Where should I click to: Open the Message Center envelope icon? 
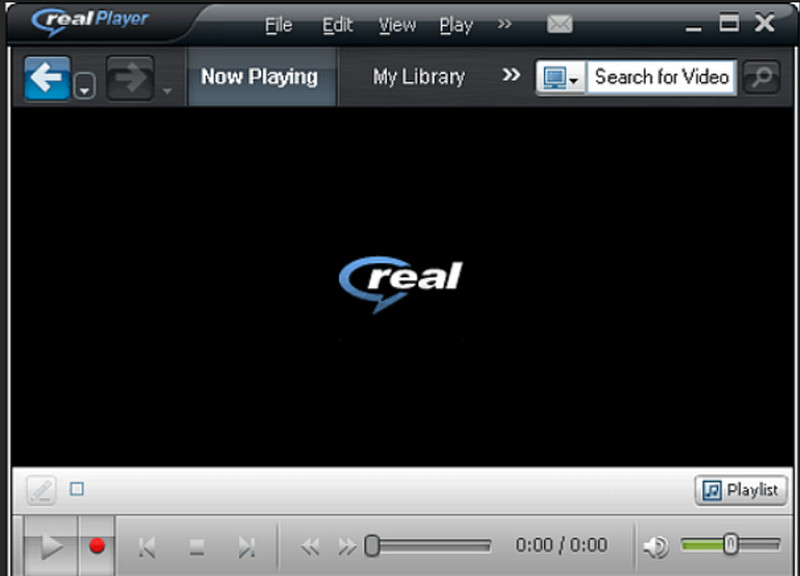pyautogui.click(x=560, y=23)
